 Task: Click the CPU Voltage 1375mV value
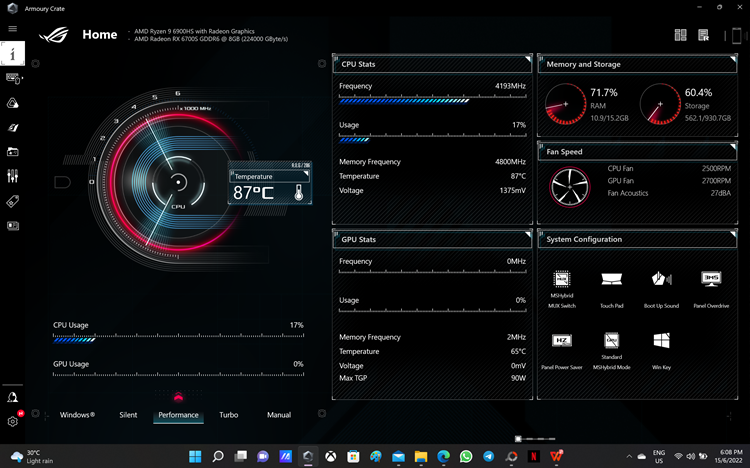pos(512,190)
